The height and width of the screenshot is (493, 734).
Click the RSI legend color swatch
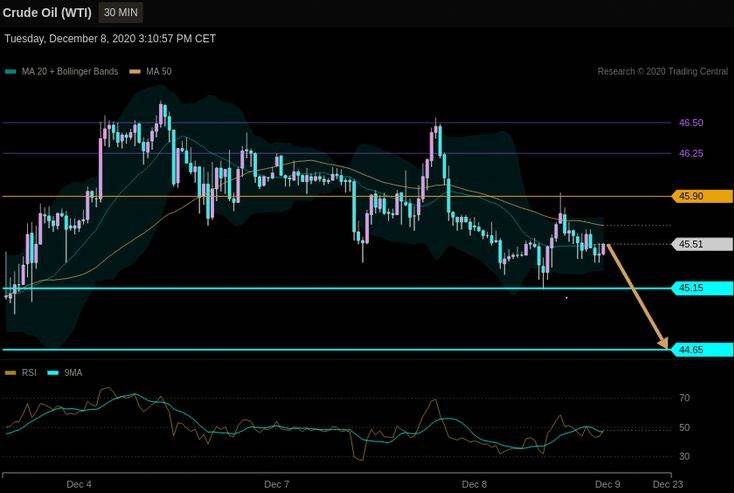10,373
